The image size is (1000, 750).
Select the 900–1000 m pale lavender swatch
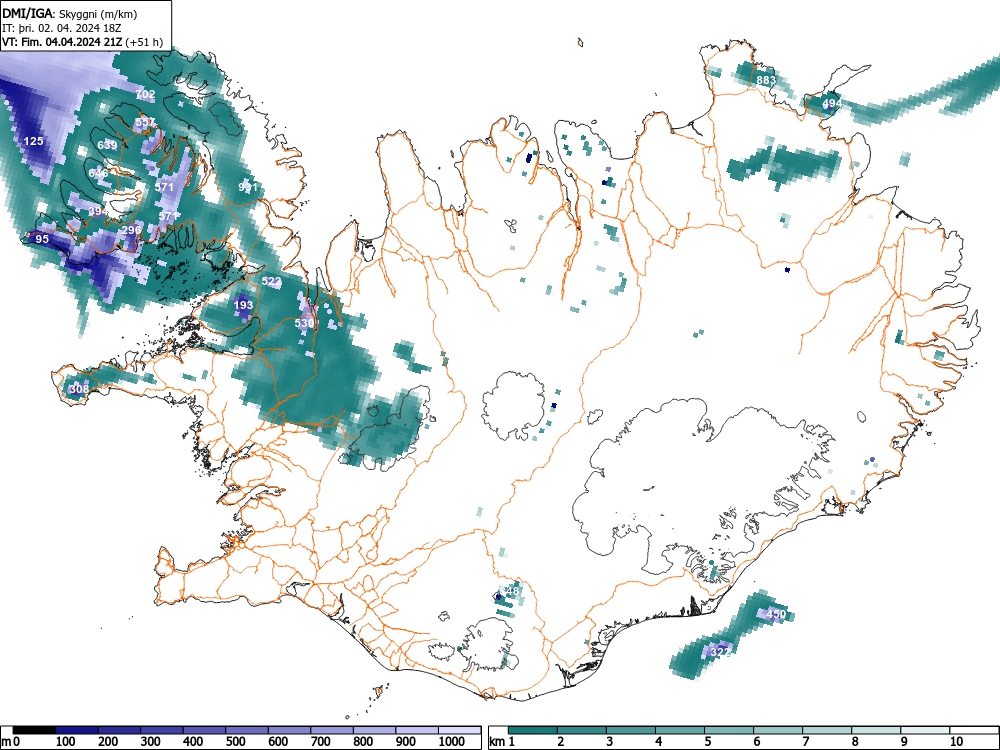coord(417,730)
